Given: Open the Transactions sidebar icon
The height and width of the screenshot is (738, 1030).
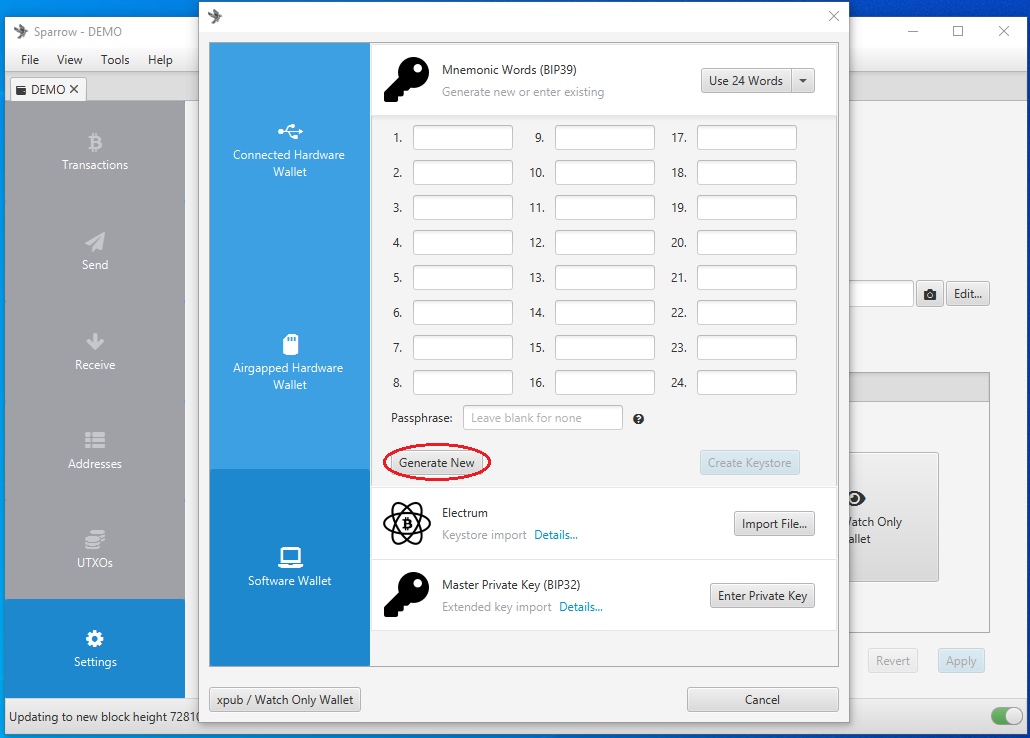Looking at the screenshot, I should pos(95,142).
